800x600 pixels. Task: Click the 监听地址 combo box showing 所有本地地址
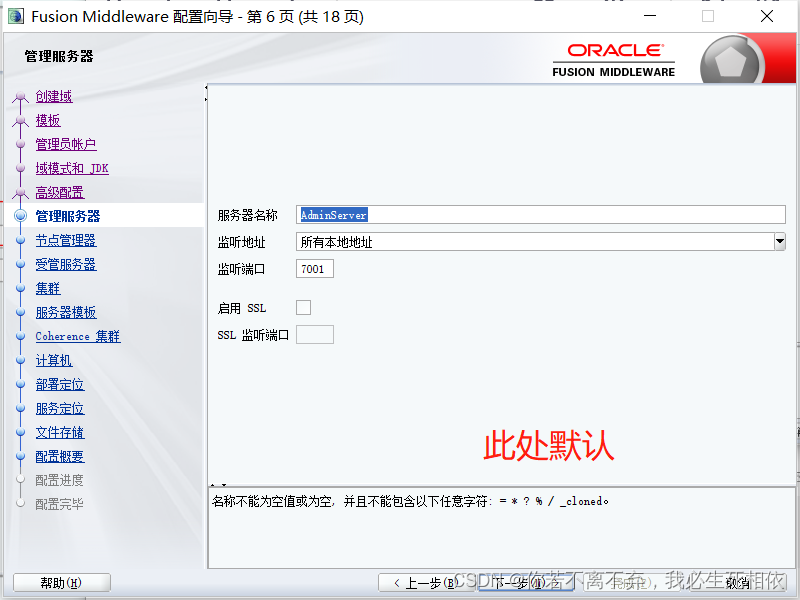click(540, 241)
